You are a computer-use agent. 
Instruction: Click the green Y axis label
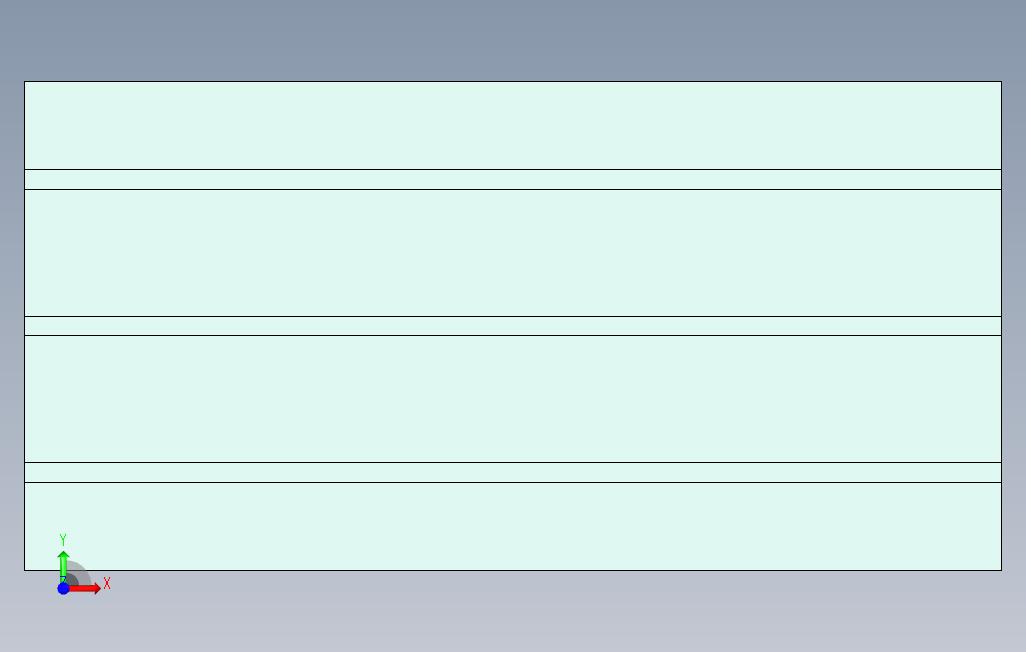(x=63, y=540)
